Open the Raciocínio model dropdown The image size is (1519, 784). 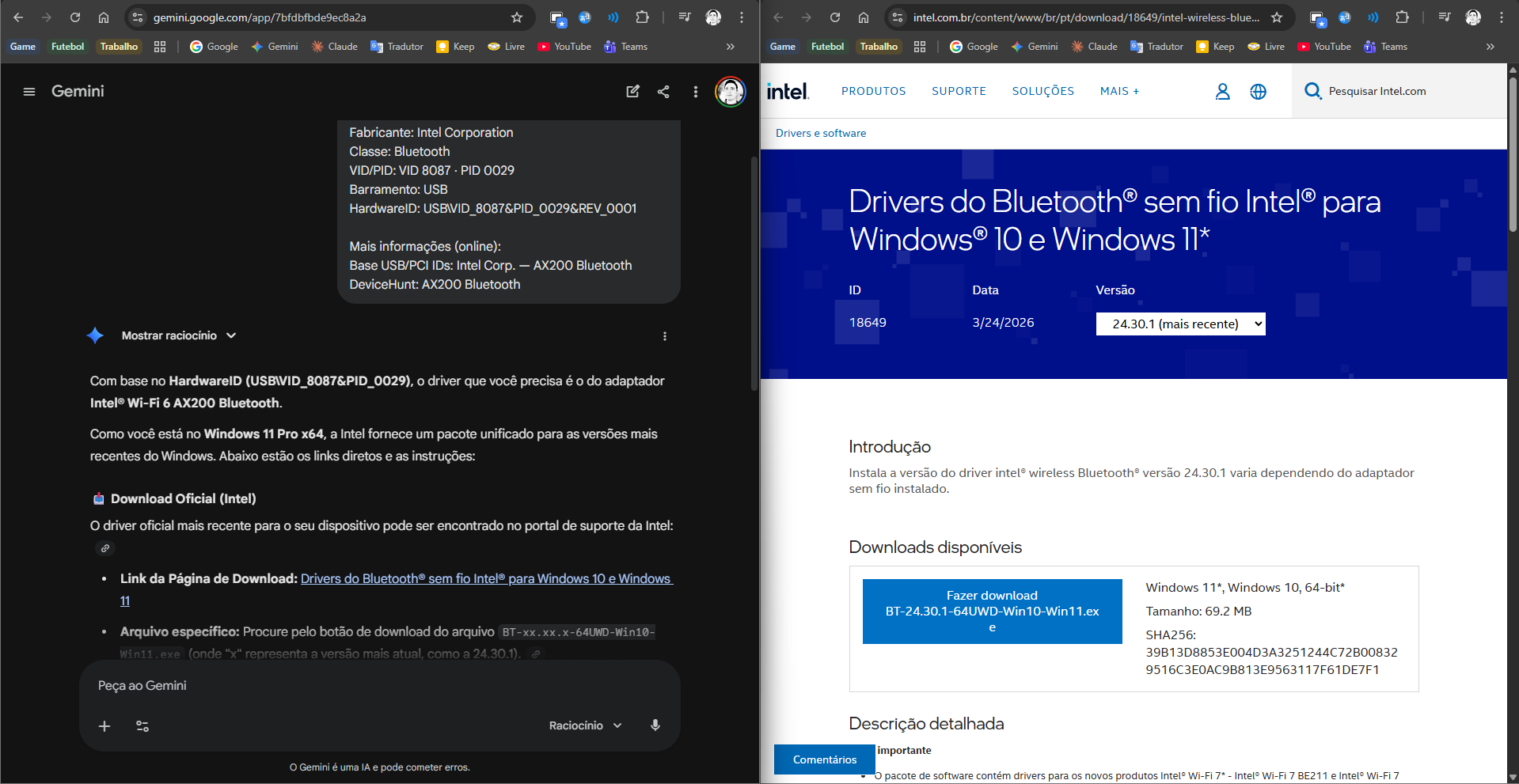[586, 725]
